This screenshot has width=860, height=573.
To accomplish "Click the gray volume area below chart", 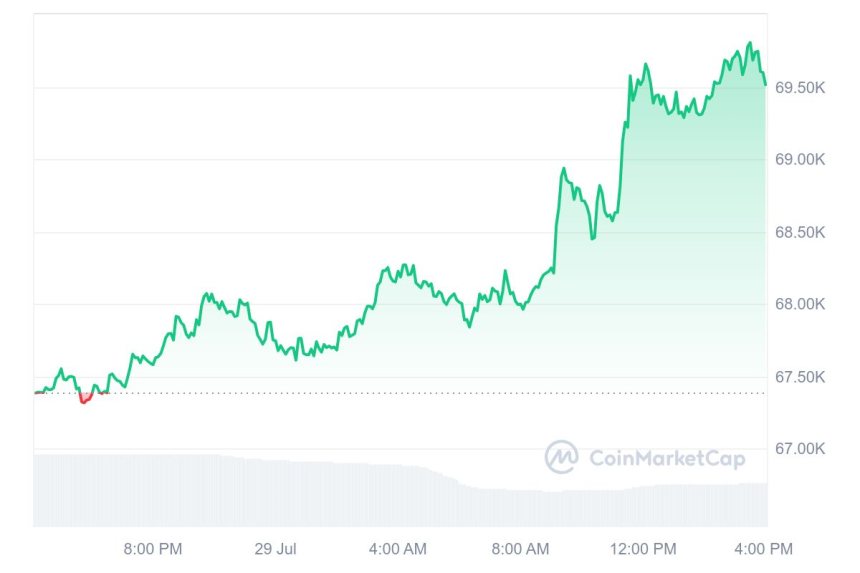I will 300,495.
